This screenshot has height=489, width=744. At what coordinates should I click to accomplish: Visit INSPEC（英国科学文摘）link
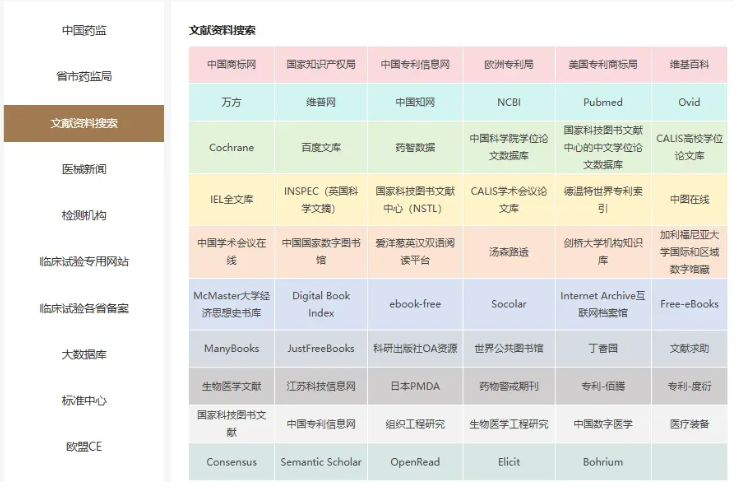click(x=325, y=202)
